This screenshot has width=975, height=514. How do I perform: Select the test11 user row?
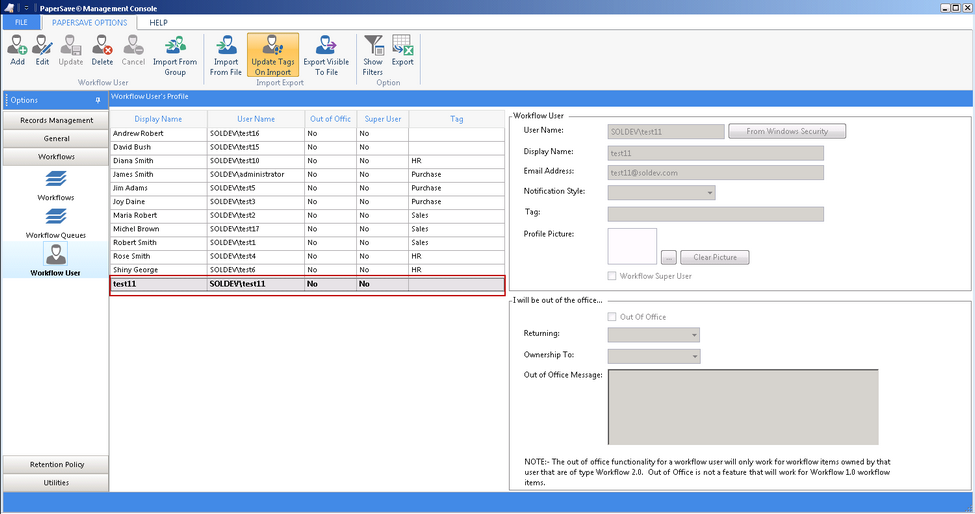[x=307, y=285]
